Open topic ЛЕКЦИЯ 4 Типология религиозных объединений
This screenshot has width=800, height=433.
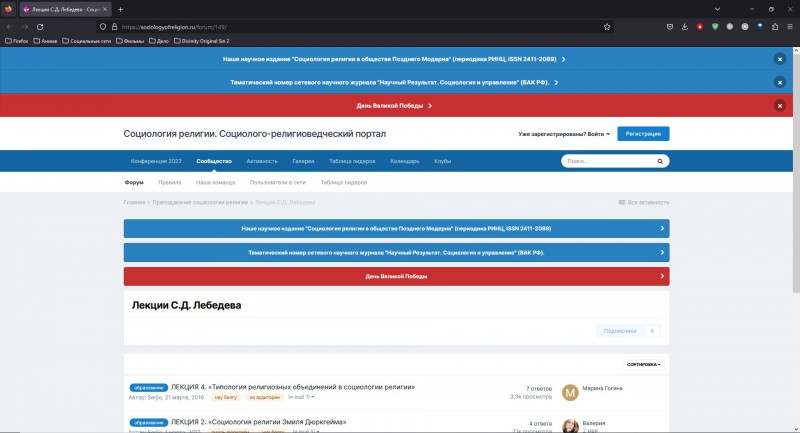pyautogui.click(x=293, y=387)
